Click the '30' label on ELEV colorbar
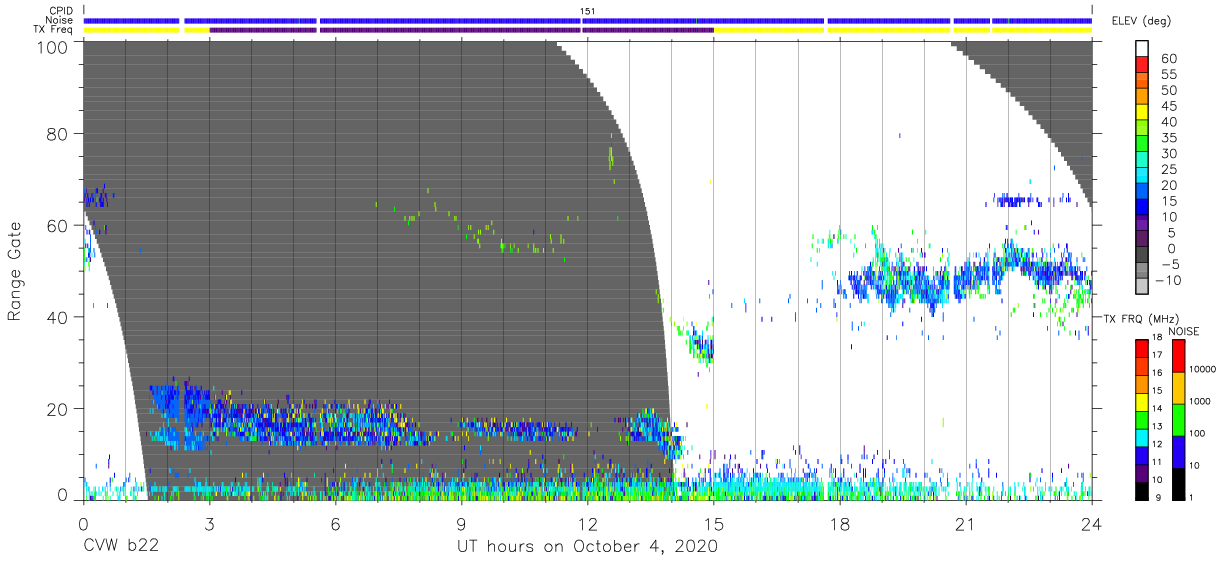Viewport: 1228px width, 567px height. click(1167, 154)
